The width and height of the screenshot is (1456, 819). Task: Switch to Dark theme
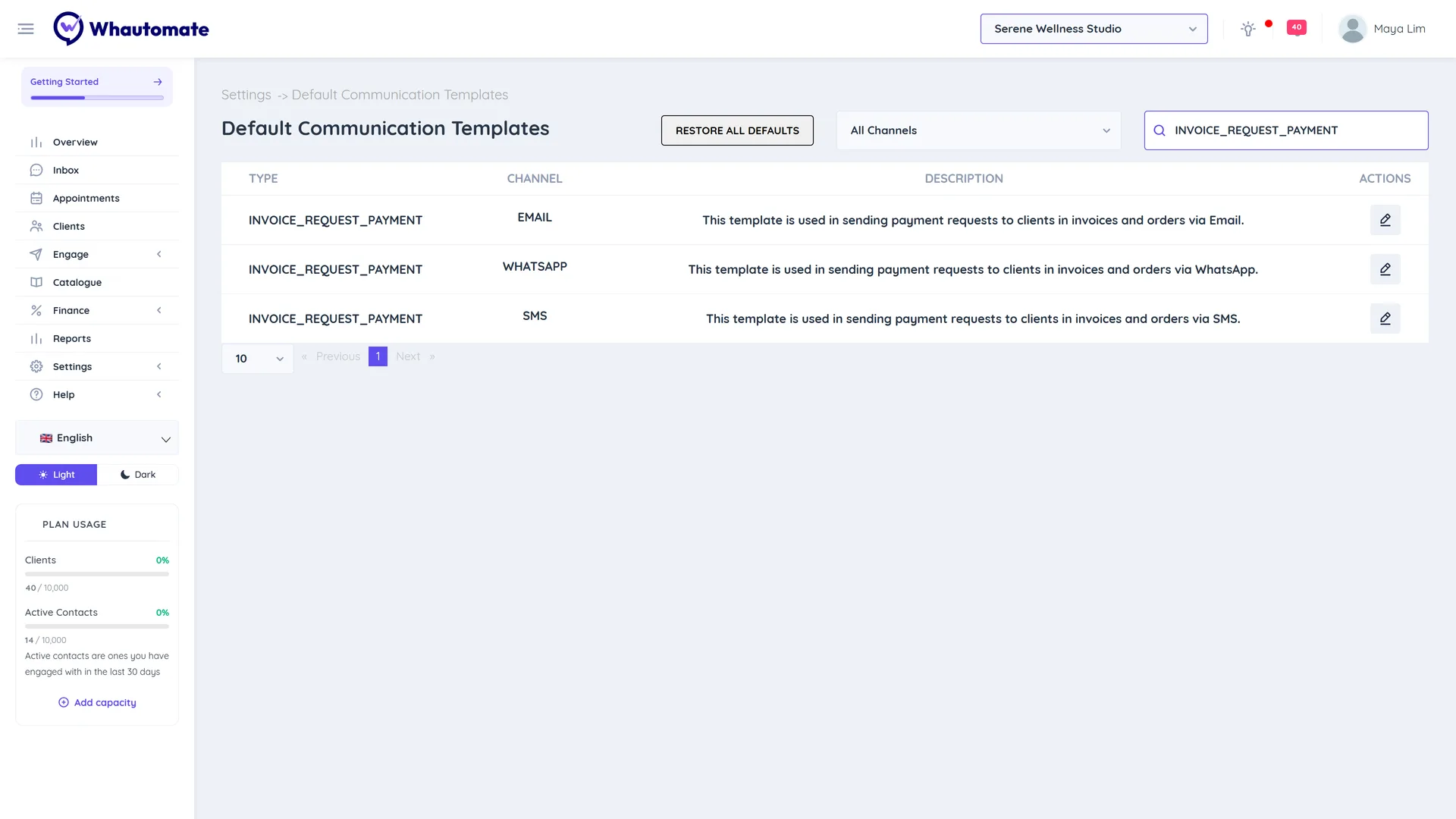coord(138,475)
